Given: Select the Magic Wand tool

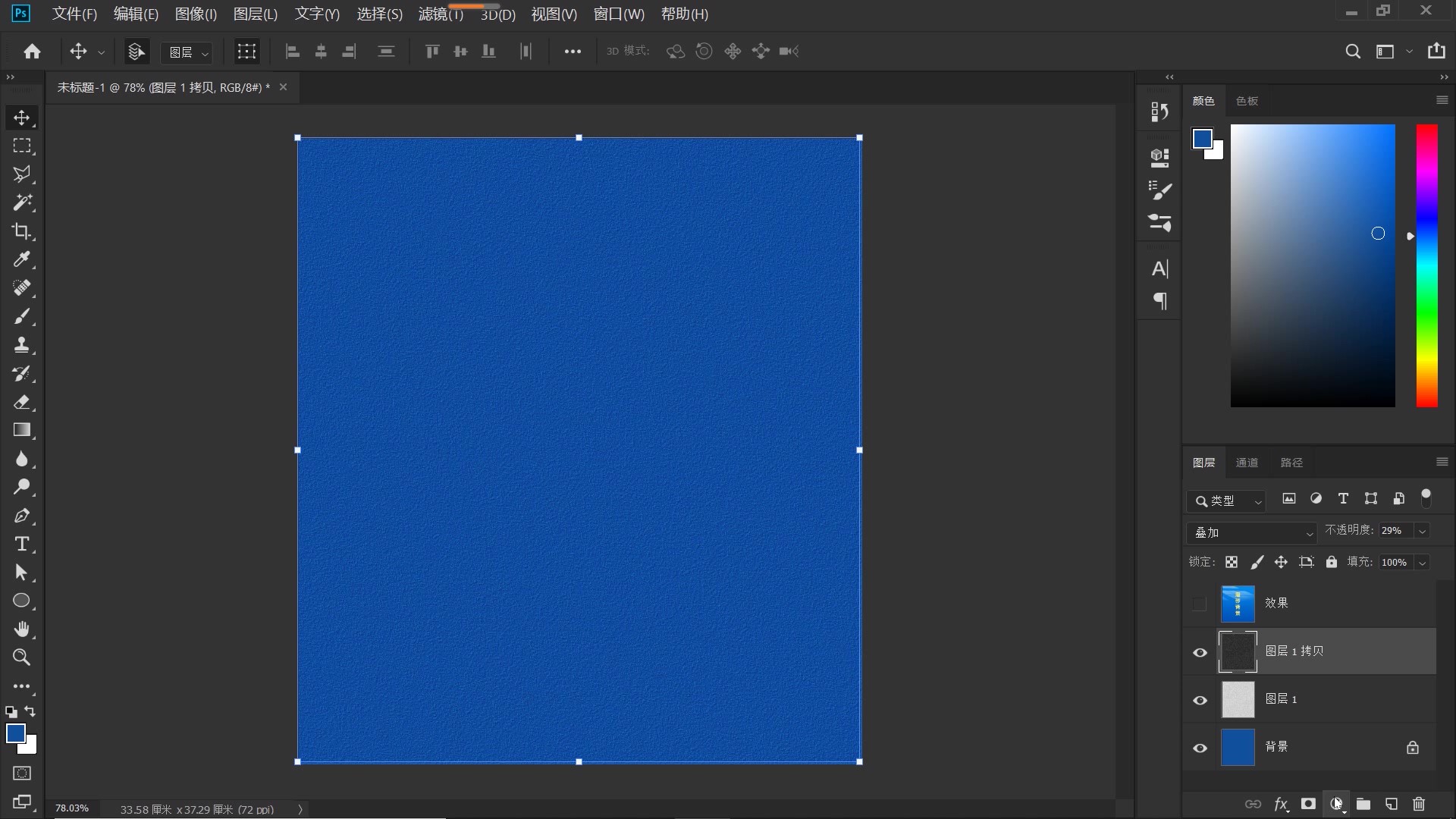Looking at the screenshot, I should pos(21,202).
